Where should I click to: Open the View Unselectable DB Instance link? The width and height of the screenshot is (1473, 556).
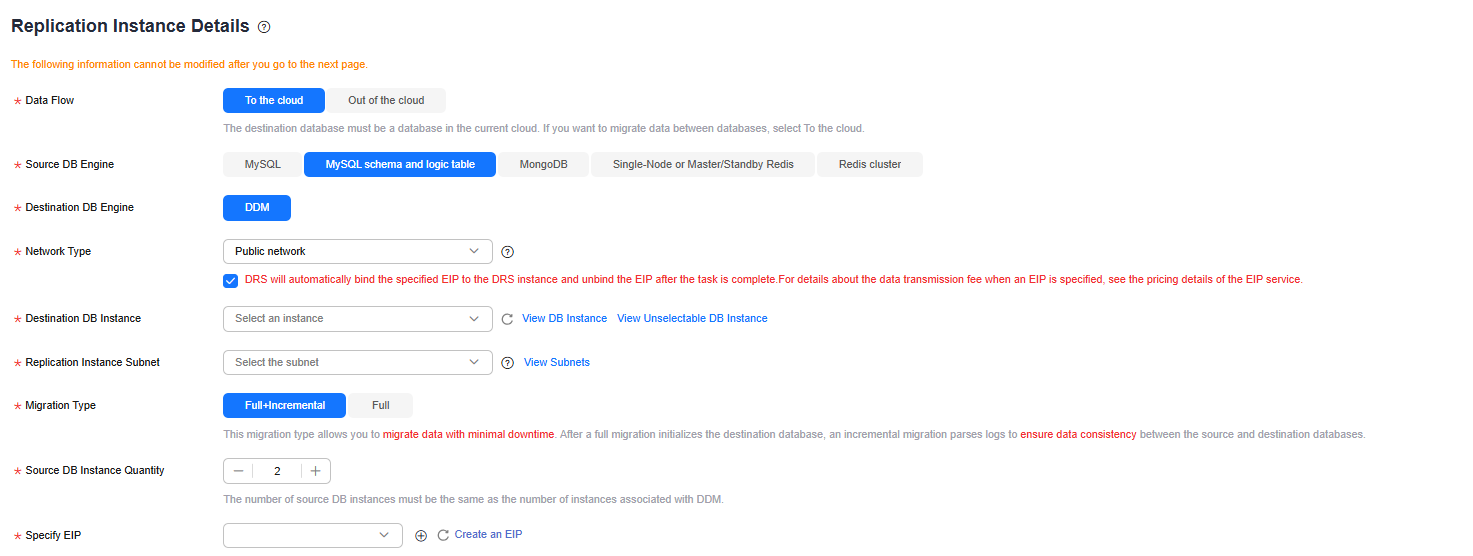[x=692, y=319]
